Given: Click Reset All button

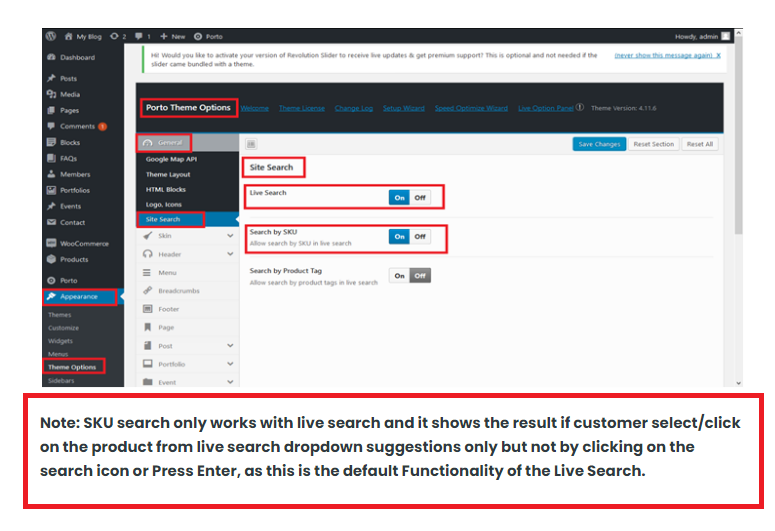Looking at the screenshot, I should pyautogui.click(x=699, y=144).
